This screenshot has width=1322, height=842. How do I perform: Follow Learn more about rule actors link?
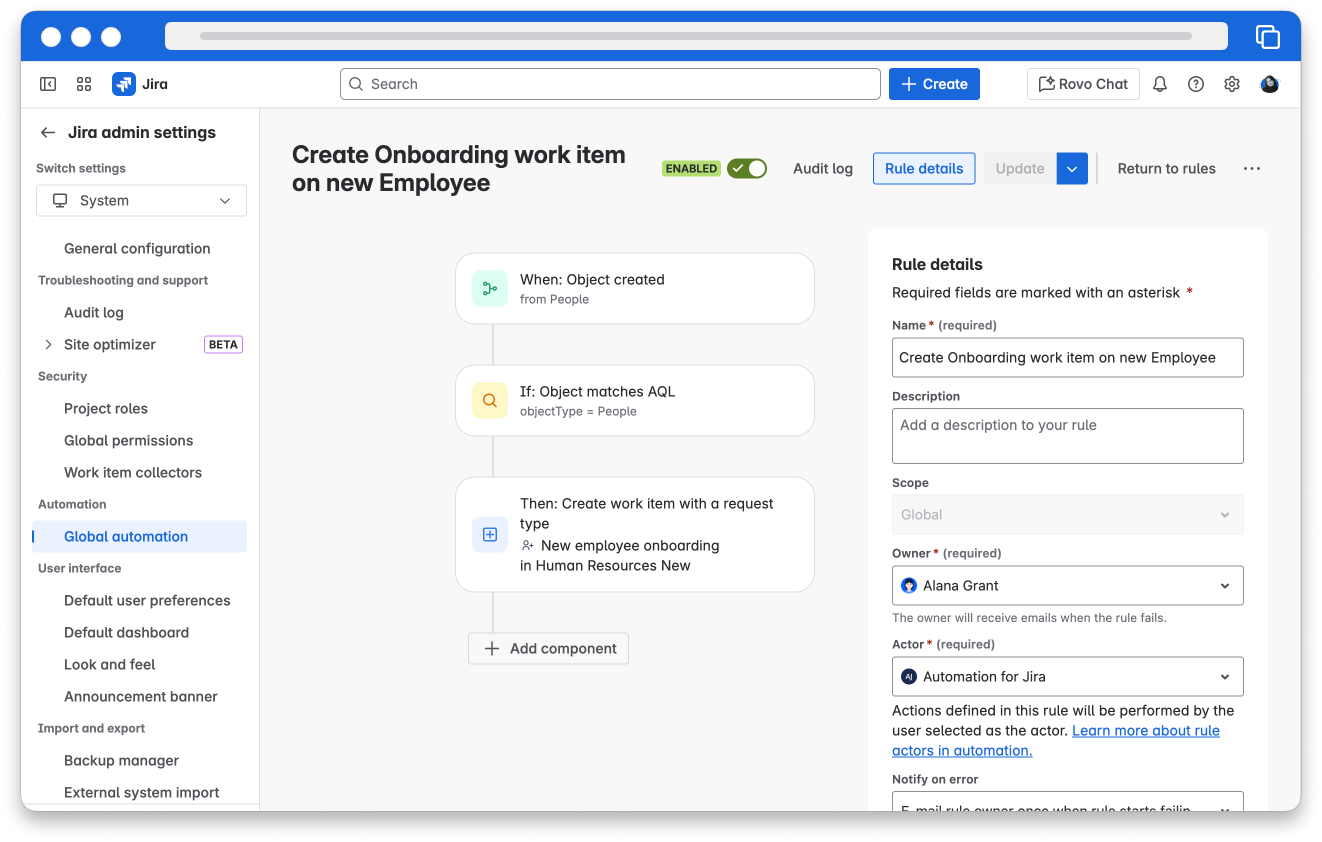tap(1145, 731)
